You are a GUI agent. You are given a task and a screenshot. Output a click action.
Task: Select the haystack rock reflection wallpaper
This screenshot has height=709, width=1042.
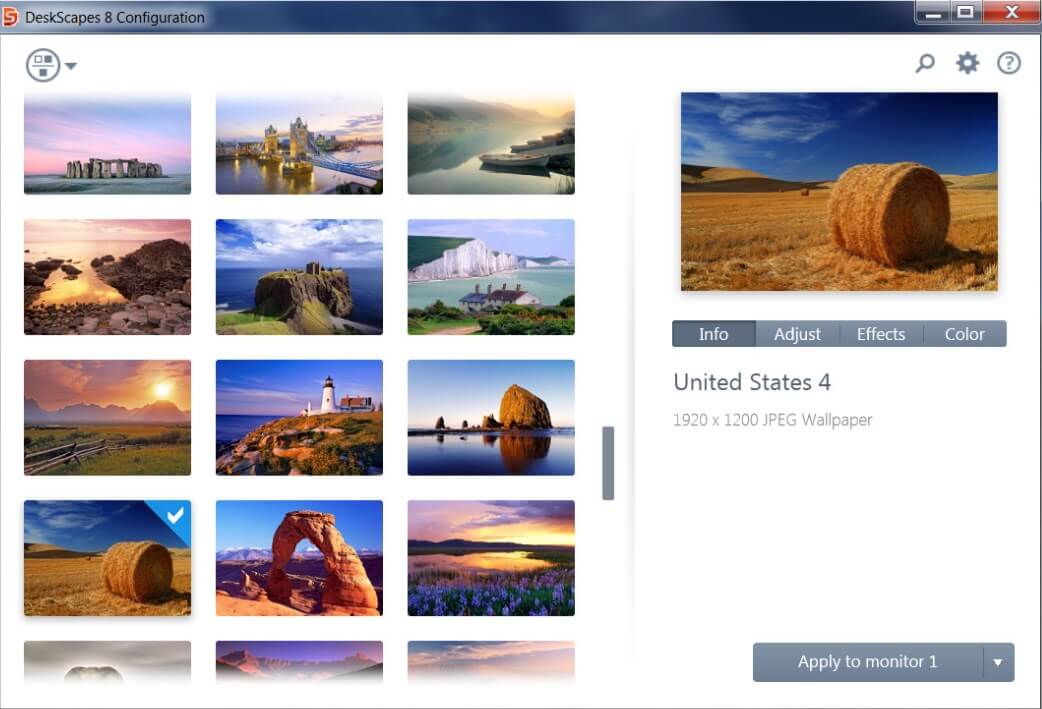click(491, 417)
